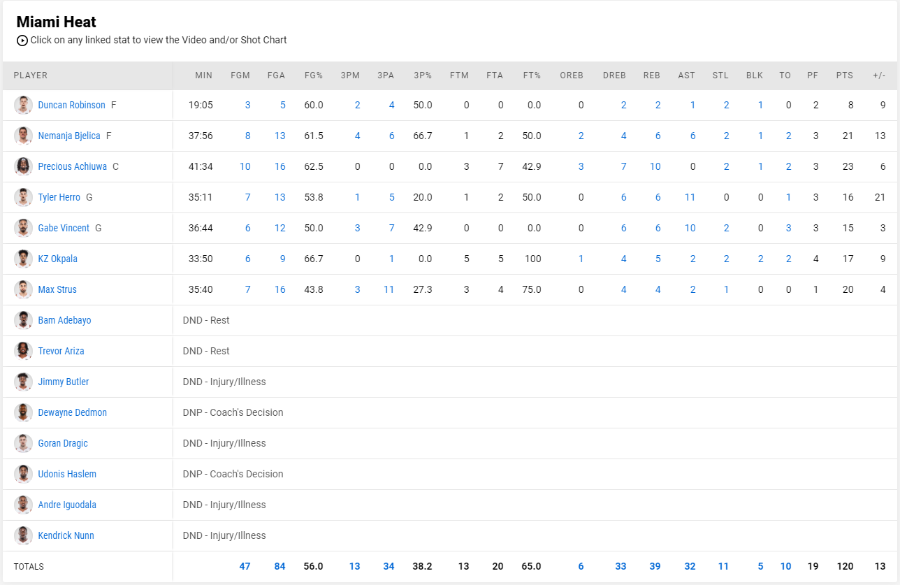900x585 pixels.
Task: Open Goran Dragic's player page
Action: coord(63,443)
